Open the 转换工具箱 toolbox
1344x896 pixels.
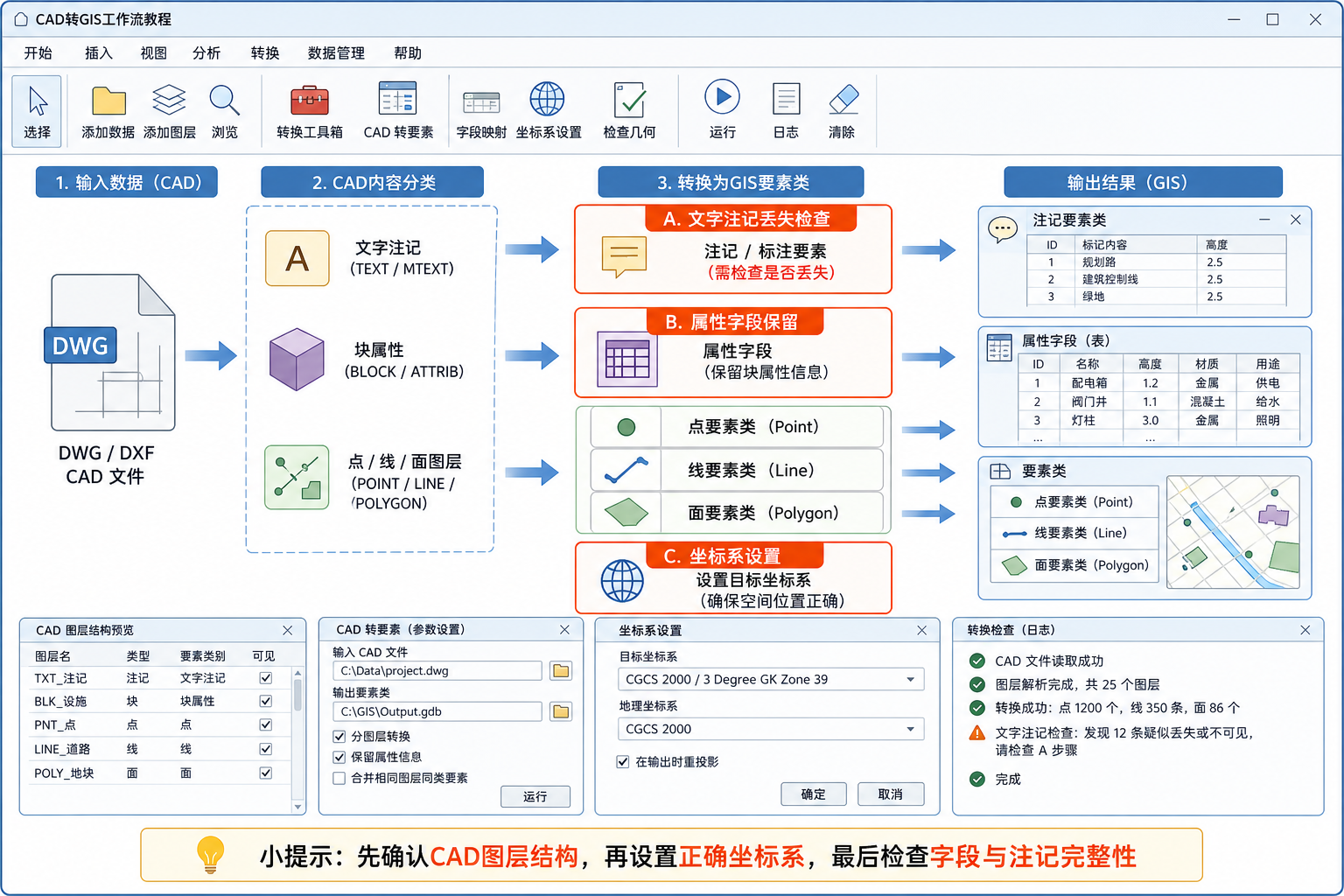309,100
